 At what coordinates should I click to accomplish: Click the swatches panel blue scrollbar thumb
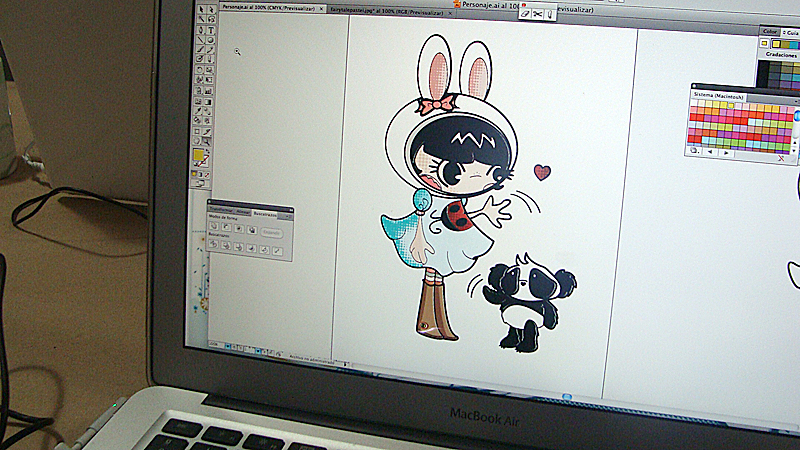pyautogui.click(x=797, y=116)
